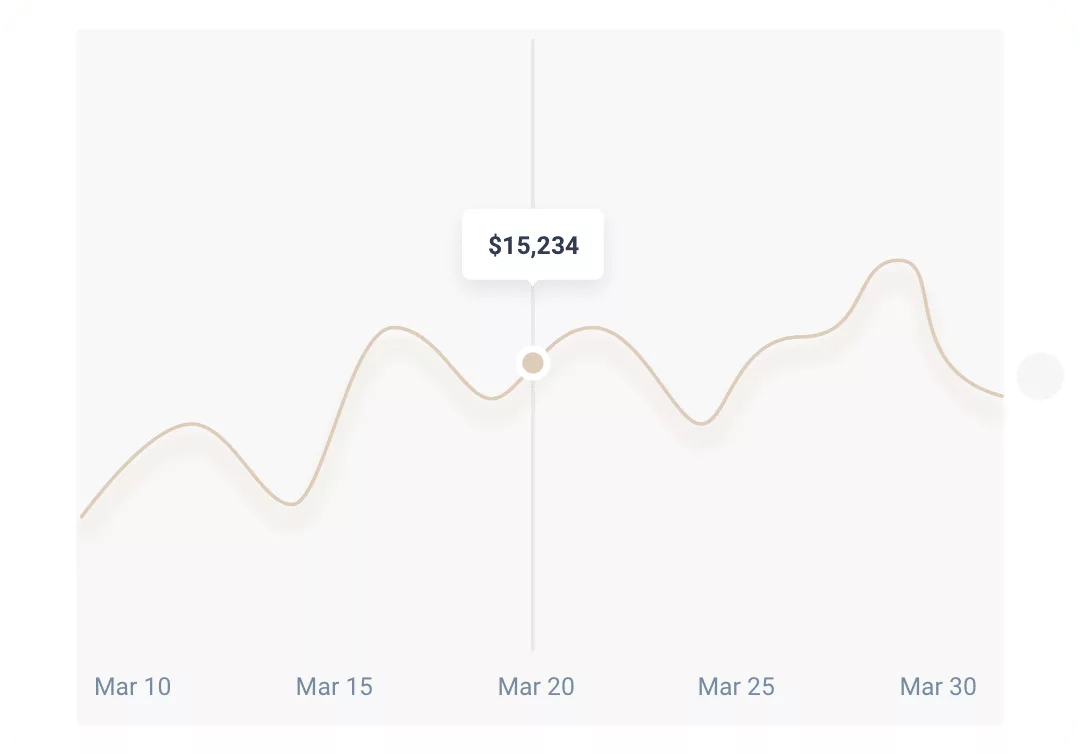Viewport: 1080px width, 754px height.
Task: Click the tan data point marker
Action: pos(533,362)
